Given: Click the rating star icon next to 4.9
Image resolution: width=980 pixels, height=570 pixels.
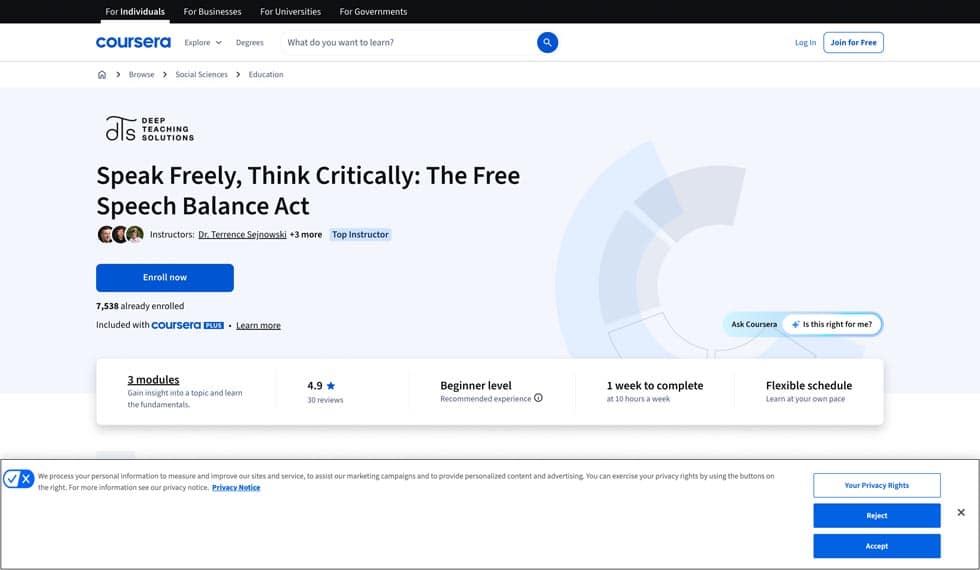Looking at the screenshot, I should 331,386.
